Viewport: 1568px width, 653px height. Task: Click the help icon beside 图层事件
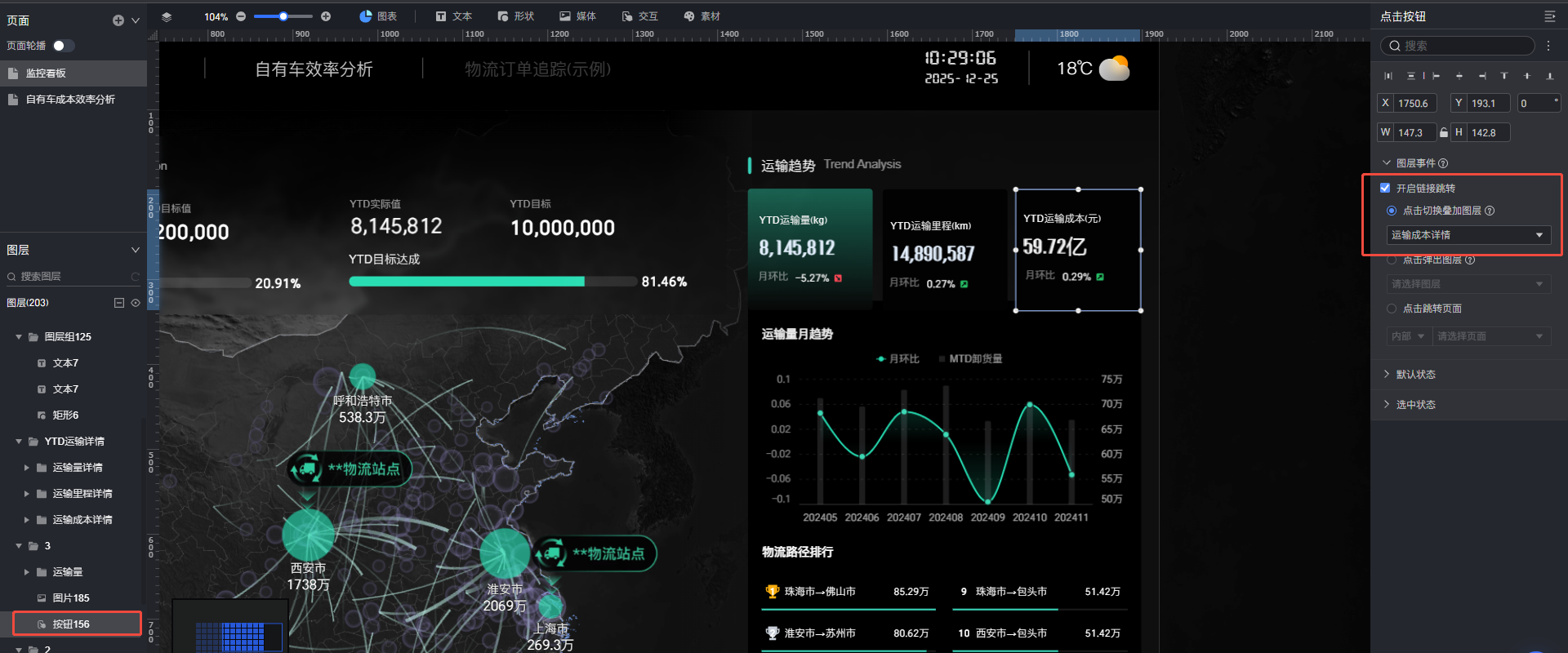click(x=1443, y=163)
